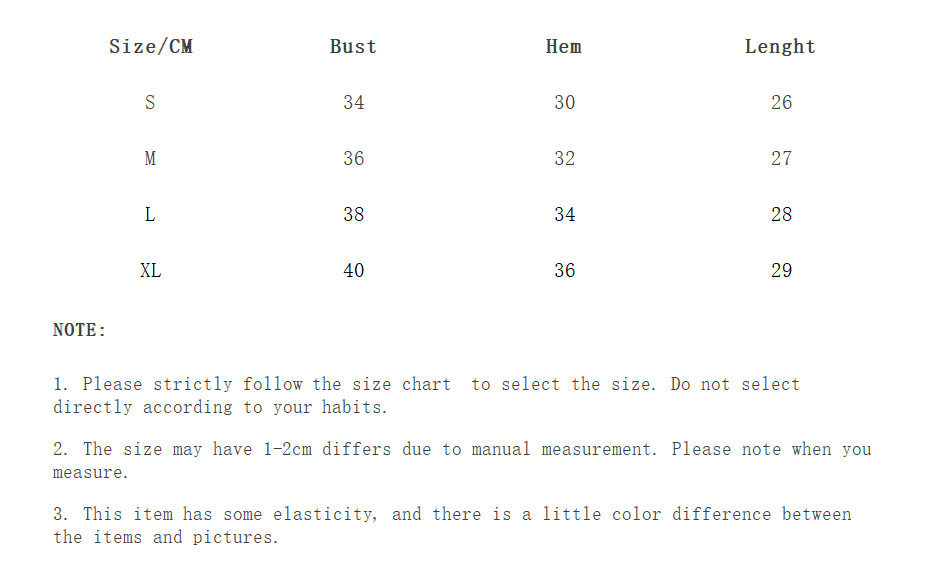Click Bust value 38 for size L

pyautogui.click(x=354, y=215)
